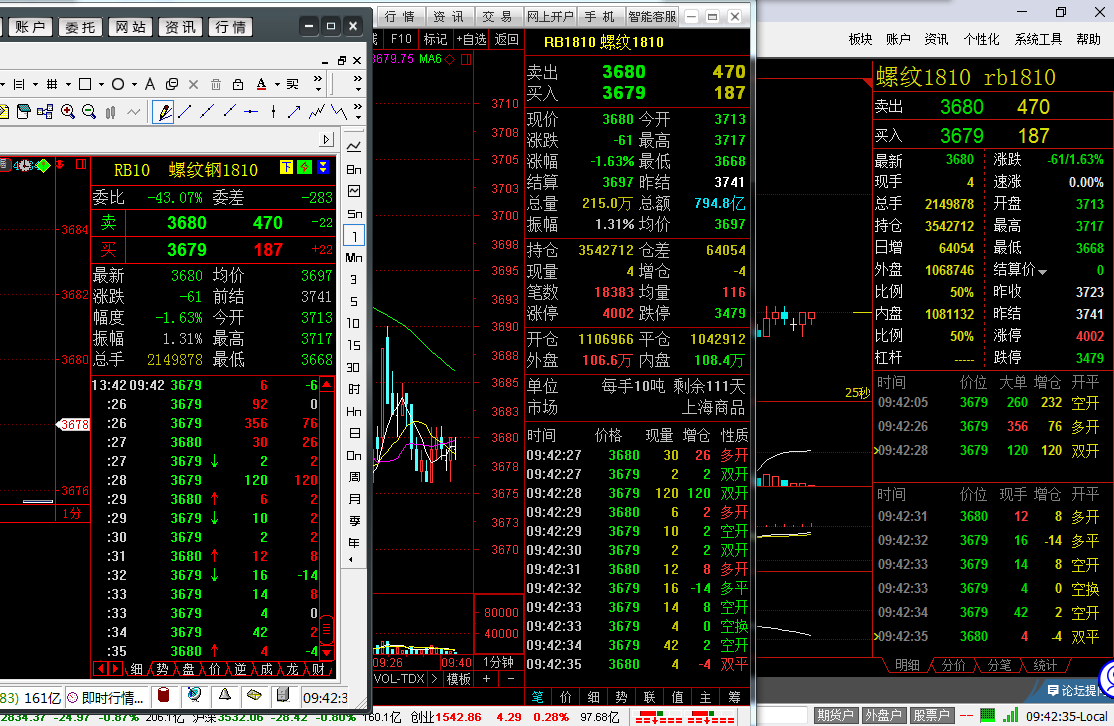Click the 期货户 account button

(835, 715)
